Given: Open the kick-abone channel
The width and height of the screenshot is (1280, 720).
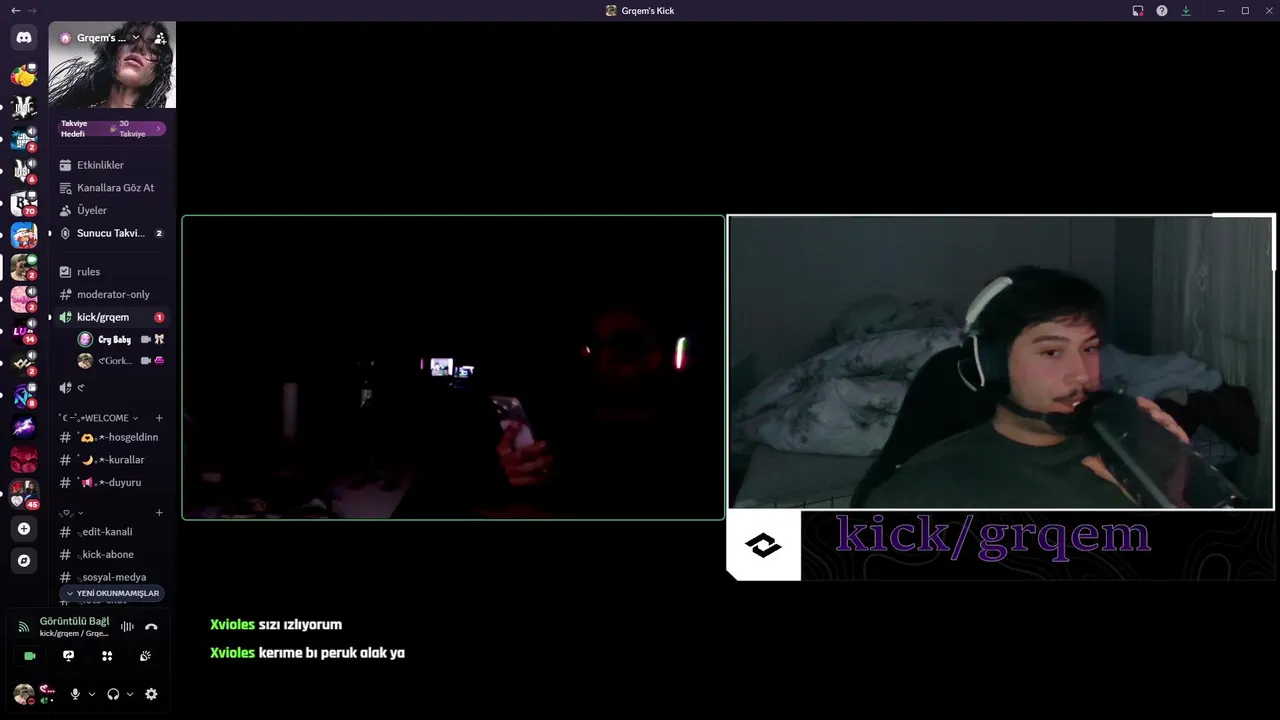Looking at the screenshot, I should 112,555.
